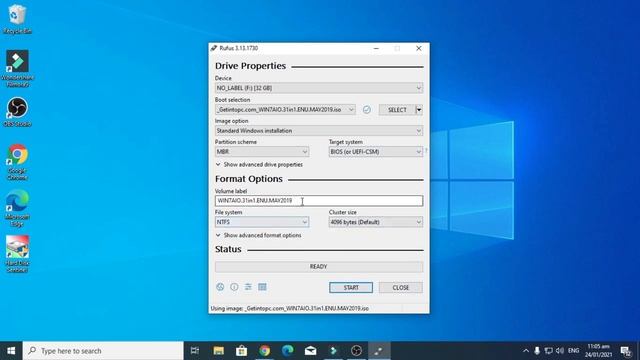Image resolution: width=640 pixels, height=360 pixels.
Task: Select Wondershare Filmora desktop icon
Action: tap(17, 69)
